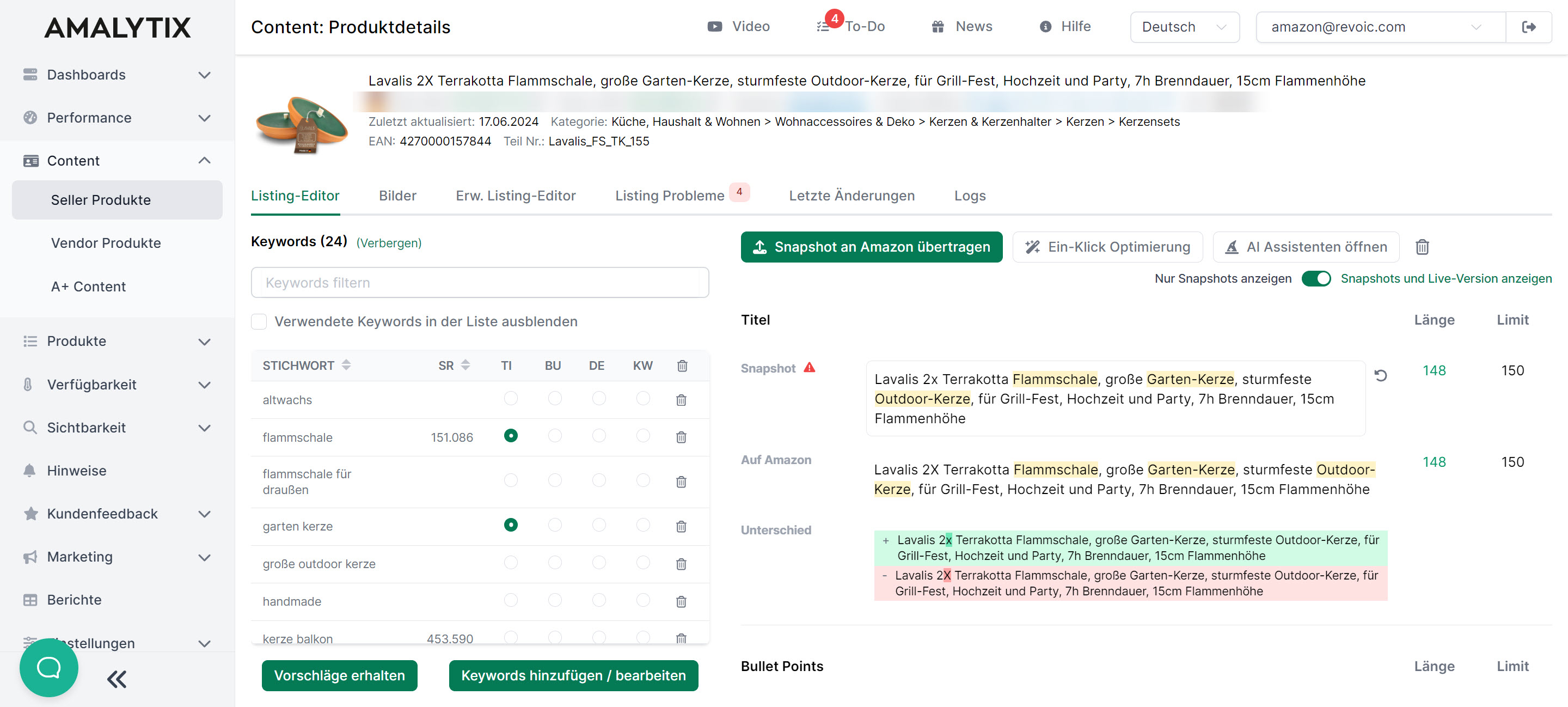Expand the Verfügbarkeit menu

(x=117, y=384)
